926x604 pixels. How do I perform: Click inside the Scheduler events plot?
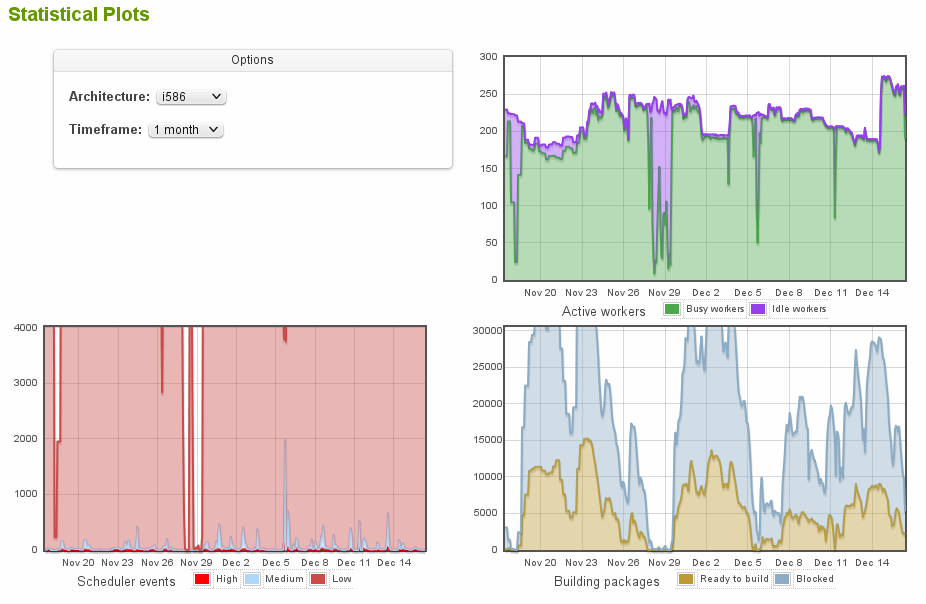coord(235,438)
